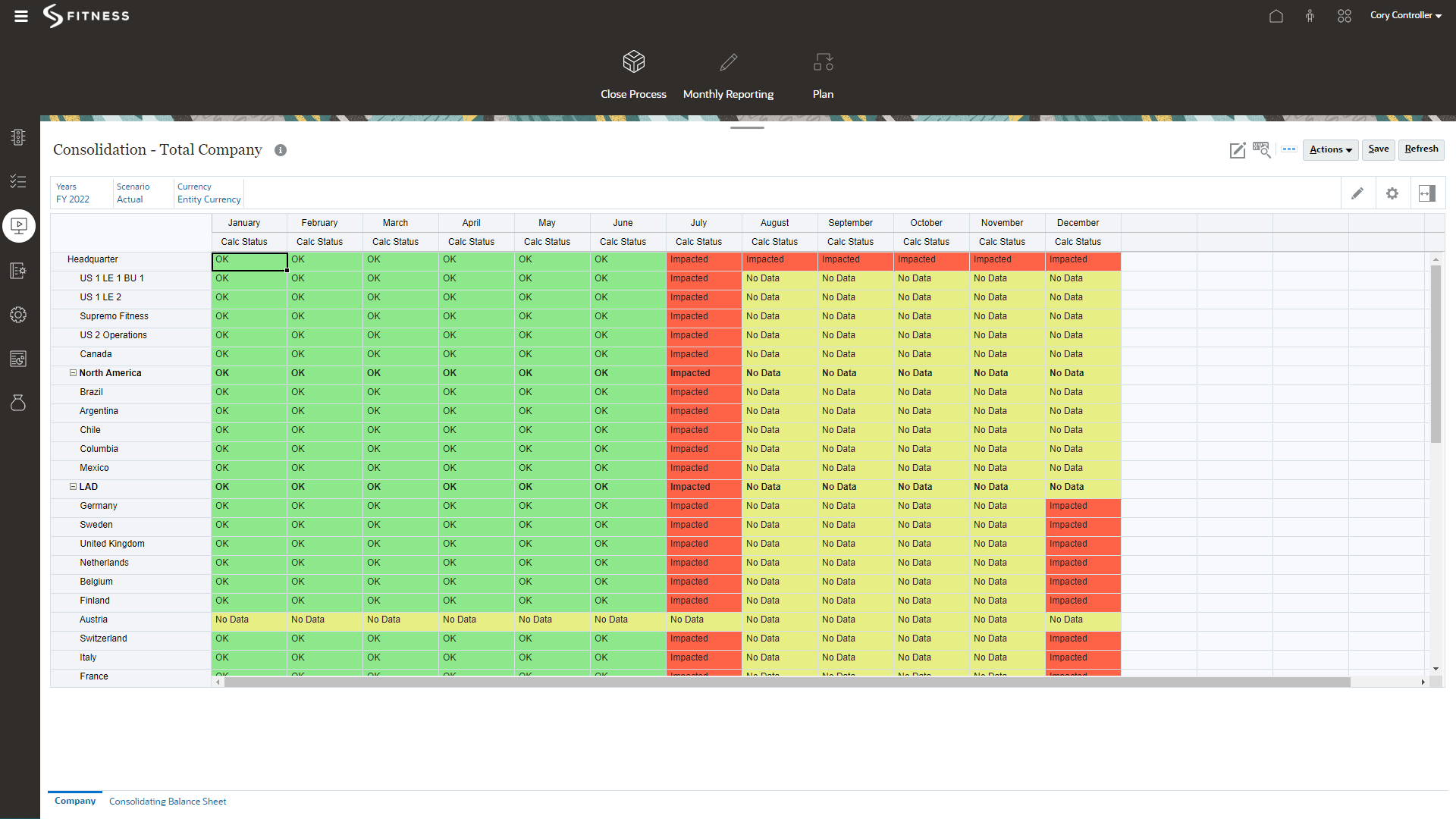Click the horizontal scrollbar of the grid
This screenshot has height=819, width=1456.
[786, 682]
